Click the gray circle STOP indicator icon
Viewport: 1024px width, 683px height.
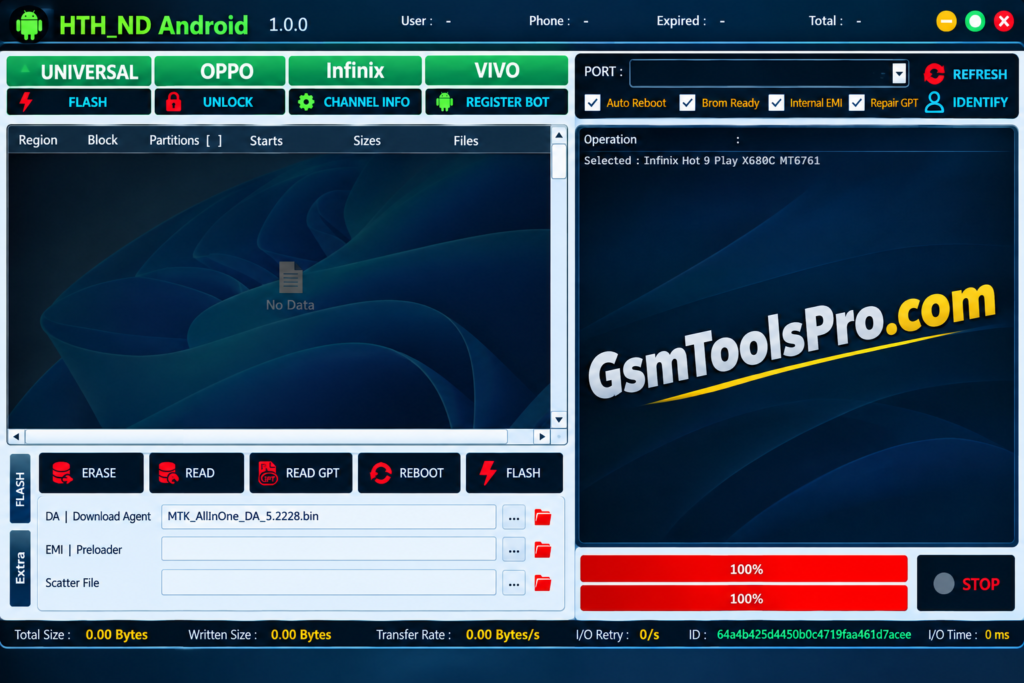click(944, 583)
